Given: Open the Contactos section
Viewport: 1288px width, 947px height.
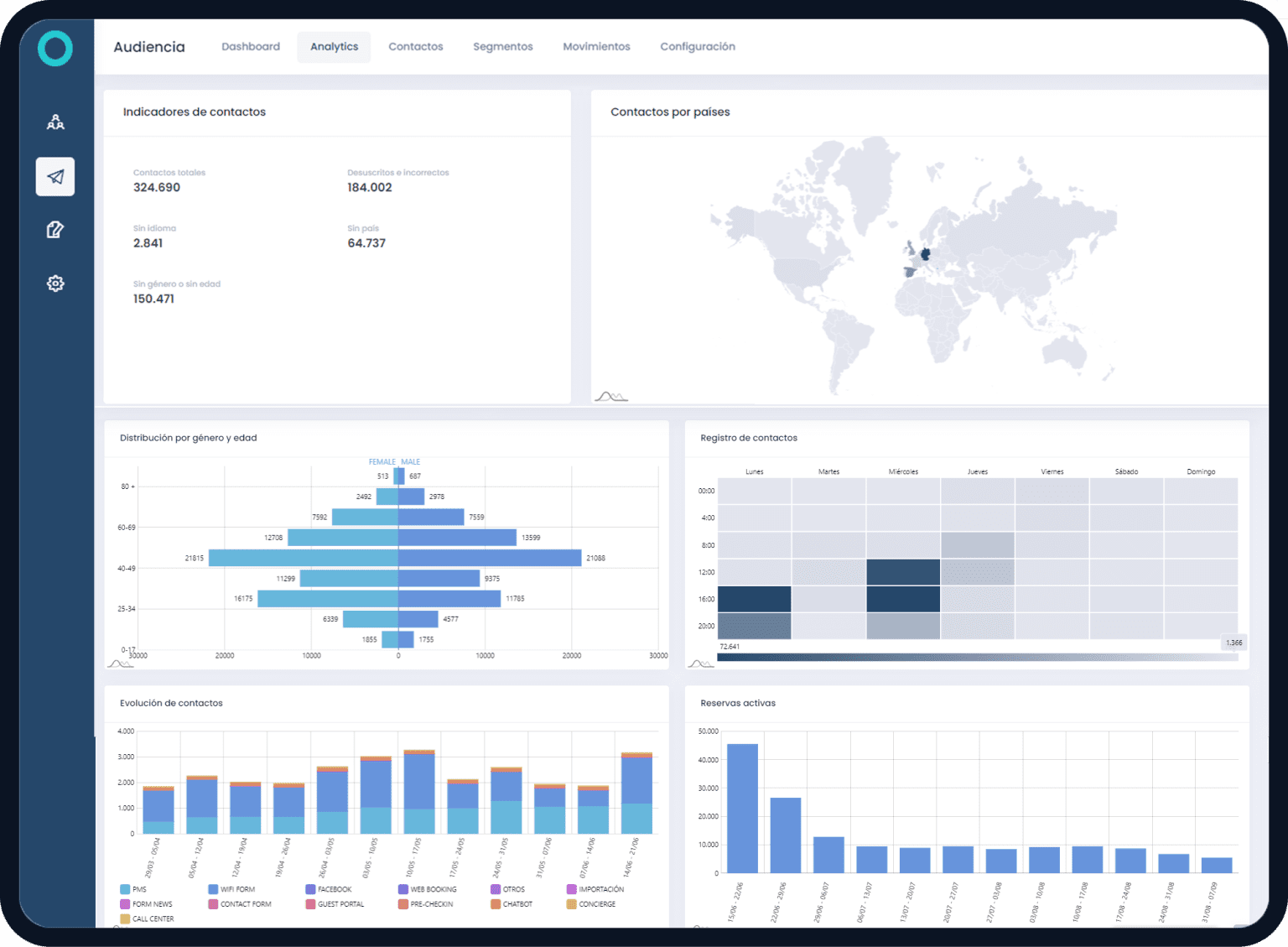Looking at the screenshot, I should 416,46.
